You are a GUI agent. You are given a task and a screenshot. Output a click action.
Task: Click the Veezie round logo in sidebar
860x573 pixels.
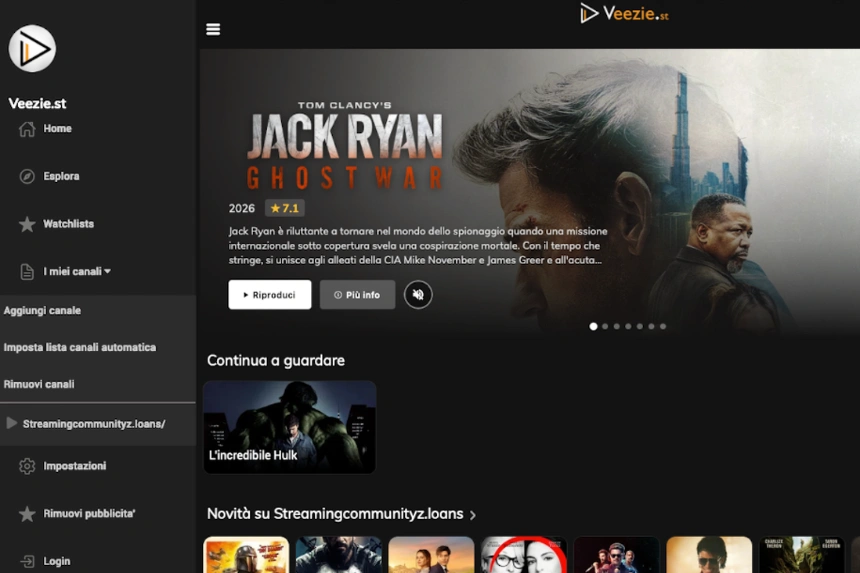click(x=32, y=48)
